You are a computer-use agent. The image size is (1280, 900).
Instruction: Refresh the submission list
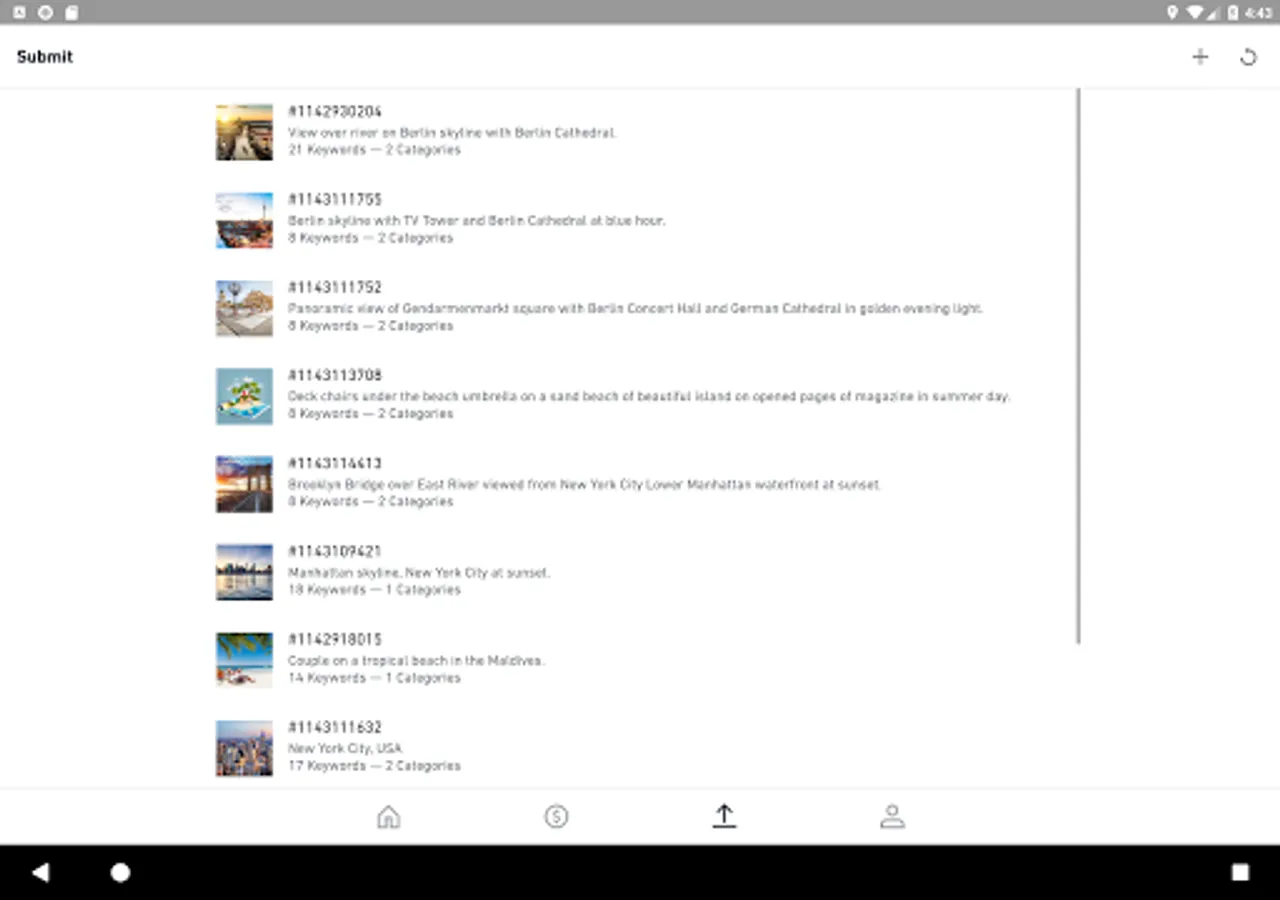pyautogui.click(x=1248, y=57)
